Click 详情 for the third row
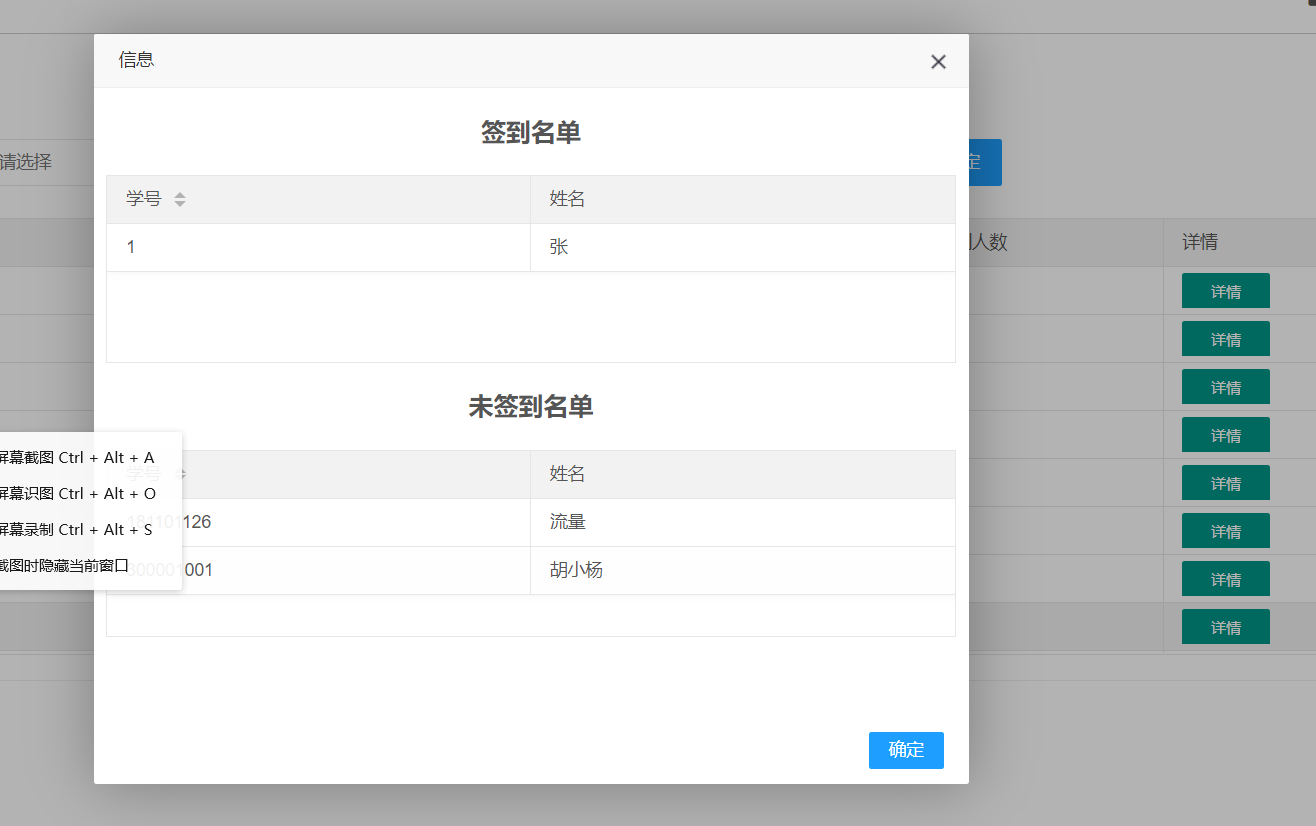Image resolution: width=1316 pixels, height=826 pixels. [x=1225, y=386]
